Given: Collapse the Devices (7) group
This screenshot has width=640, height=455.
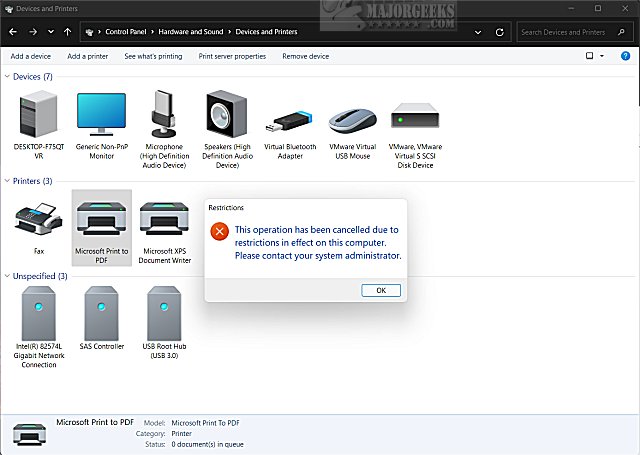Looking at the screenshot, I should point(7,76).
